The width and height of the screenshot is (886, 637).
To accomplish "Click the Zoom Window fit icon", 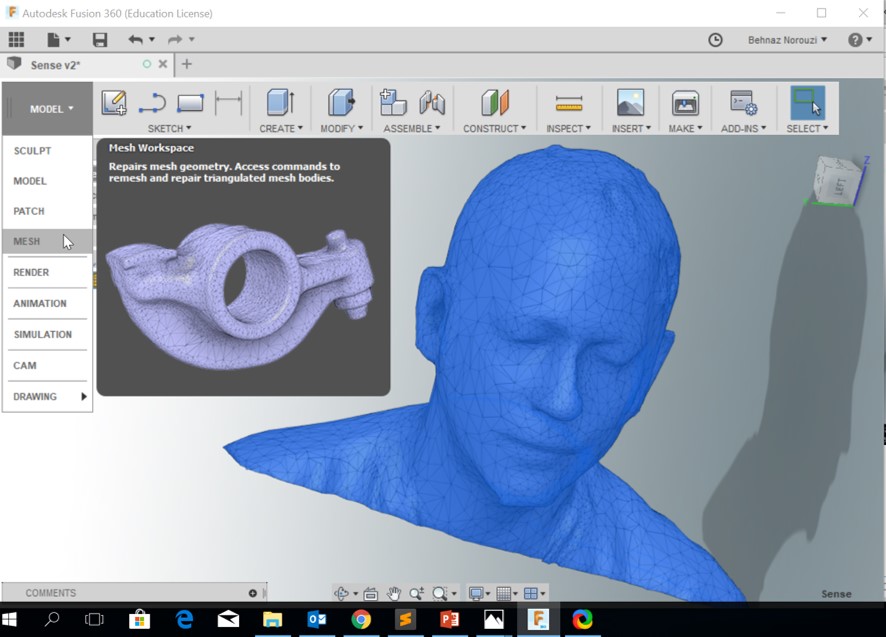I will pyautogui.click(x=440, y=593).
